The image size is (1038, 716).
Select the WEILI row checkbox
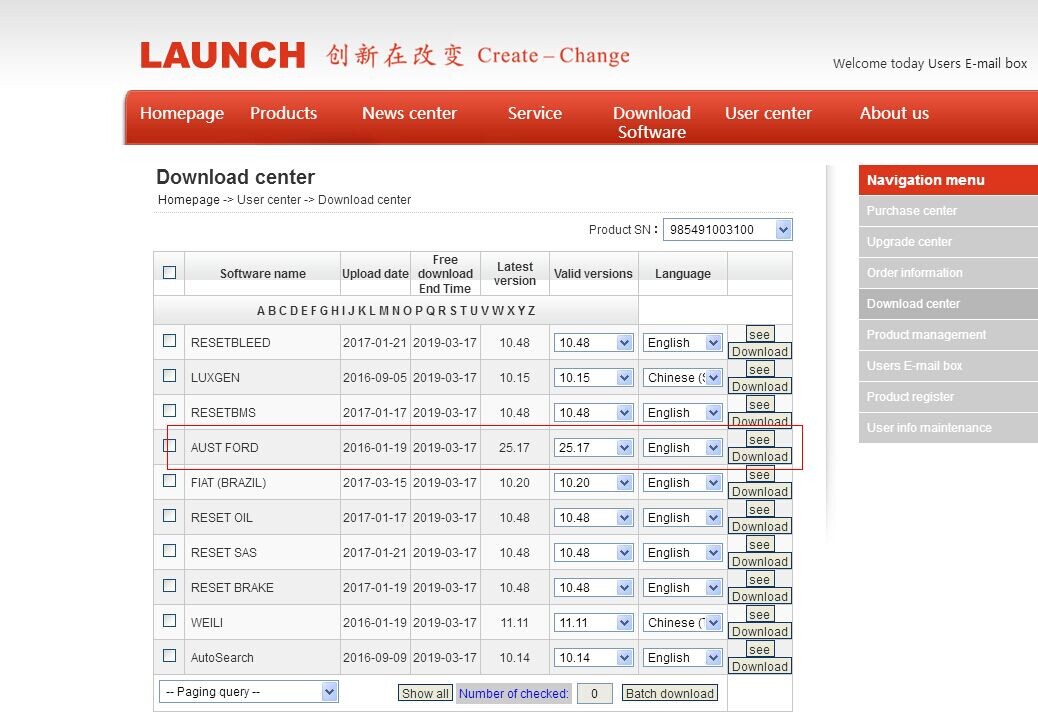[169, 620]
